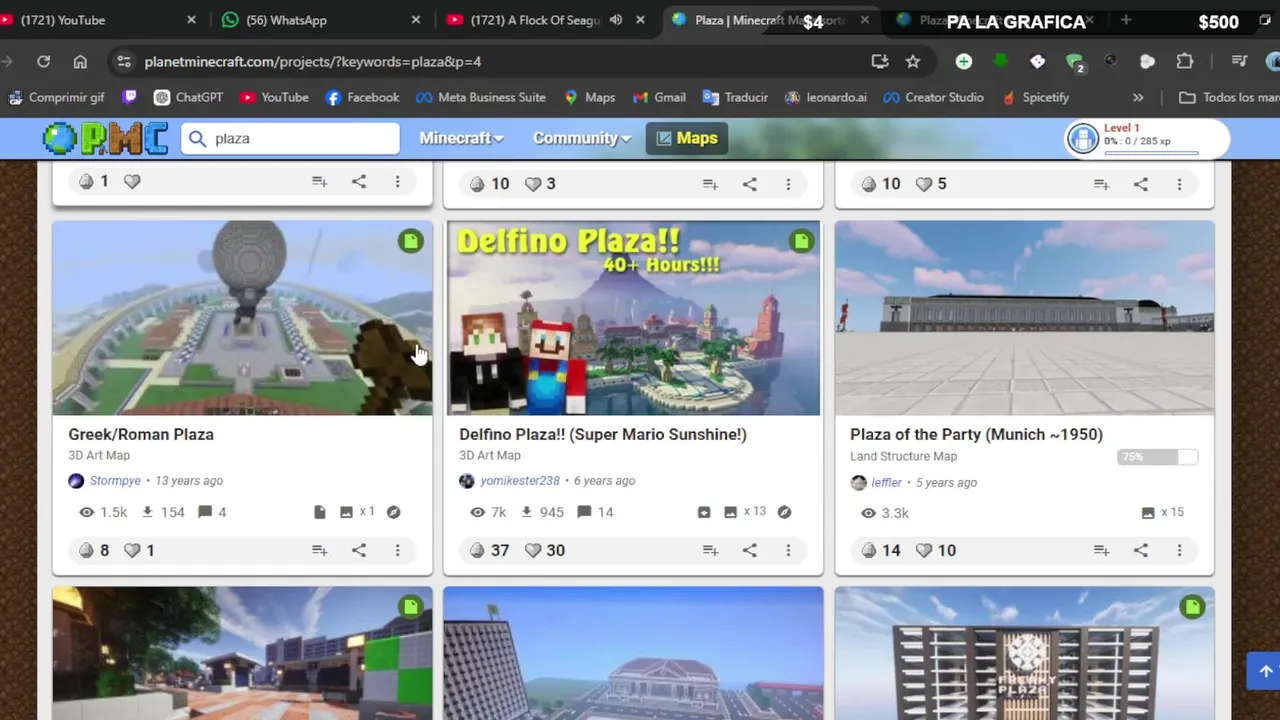The width and height of the screenshot is (1280, 720).
Task: Reload the page
Action: (x=43, y=61)
